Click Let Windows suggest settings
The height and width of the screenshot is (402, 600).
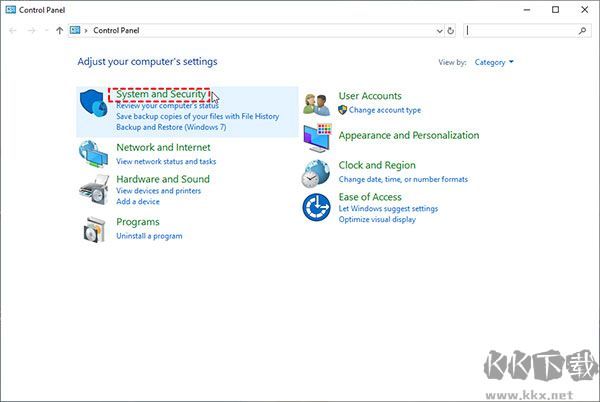[x=388, y=208]
